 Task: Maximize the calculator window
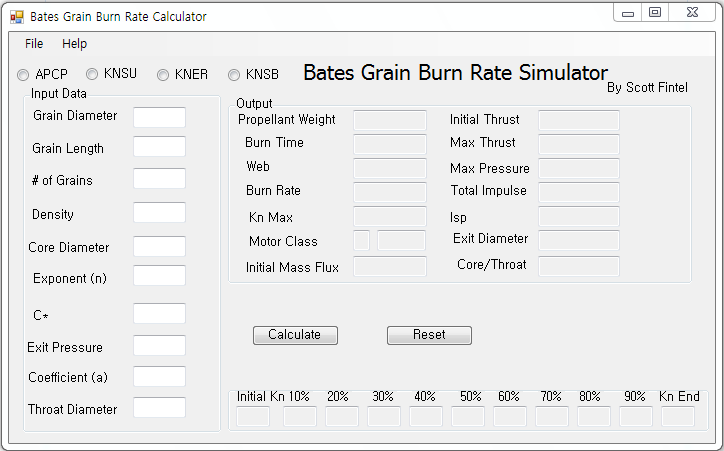655,13
